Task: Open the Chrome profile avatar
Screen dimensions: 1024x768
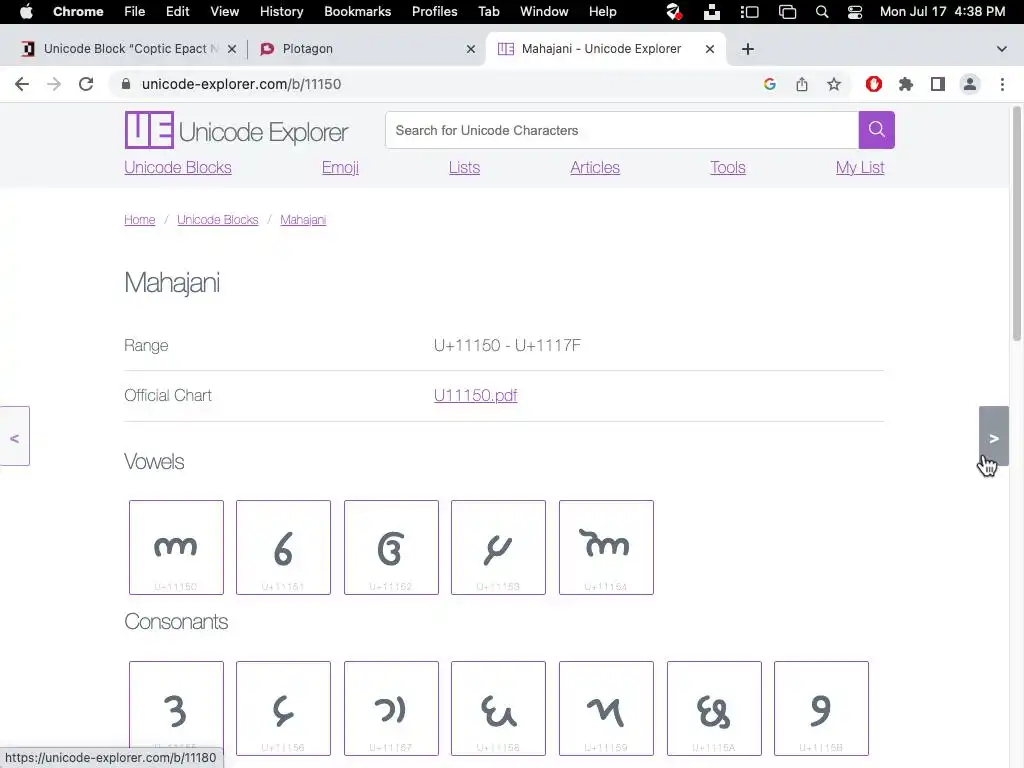Action: coord(970,84)
